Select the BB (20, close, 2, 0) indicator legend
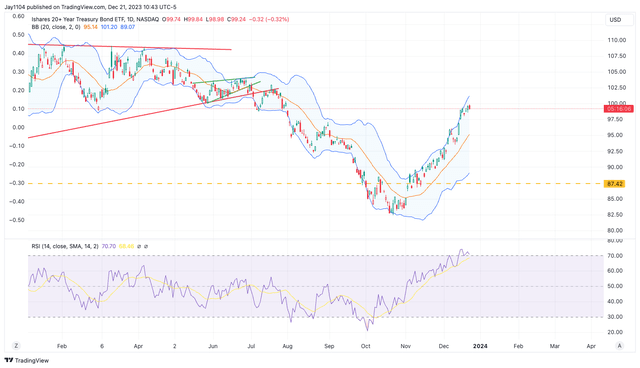The image size is (640, 368). 56,27
